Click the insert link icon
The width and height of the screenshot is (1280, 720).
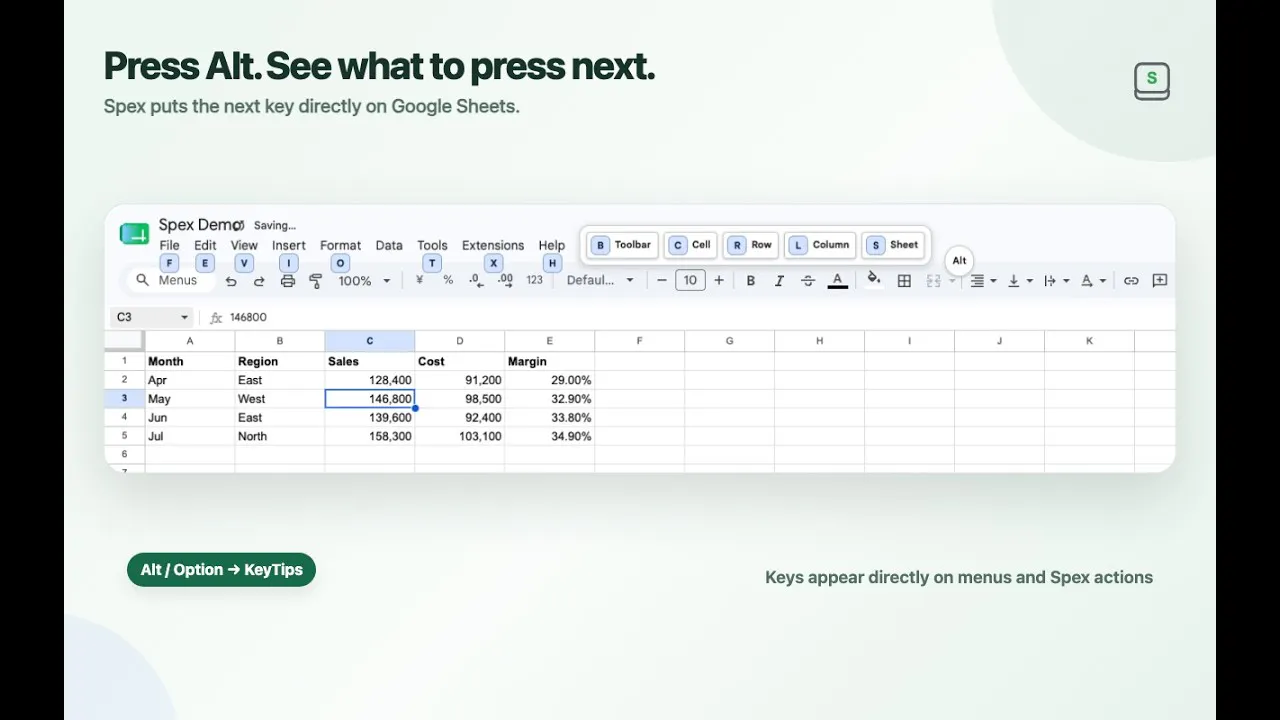click(1131, 281)
